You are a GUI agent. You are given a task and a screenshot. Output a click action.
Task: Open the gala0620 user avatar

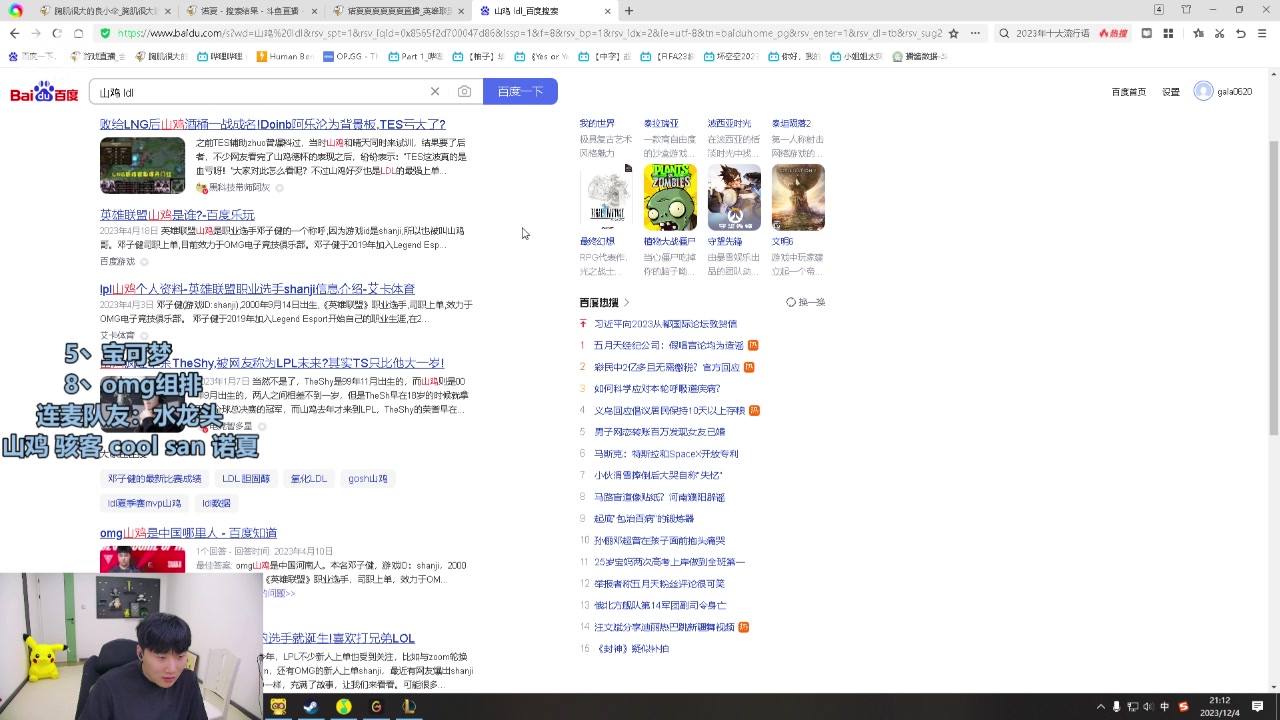tap(1203, 91)
